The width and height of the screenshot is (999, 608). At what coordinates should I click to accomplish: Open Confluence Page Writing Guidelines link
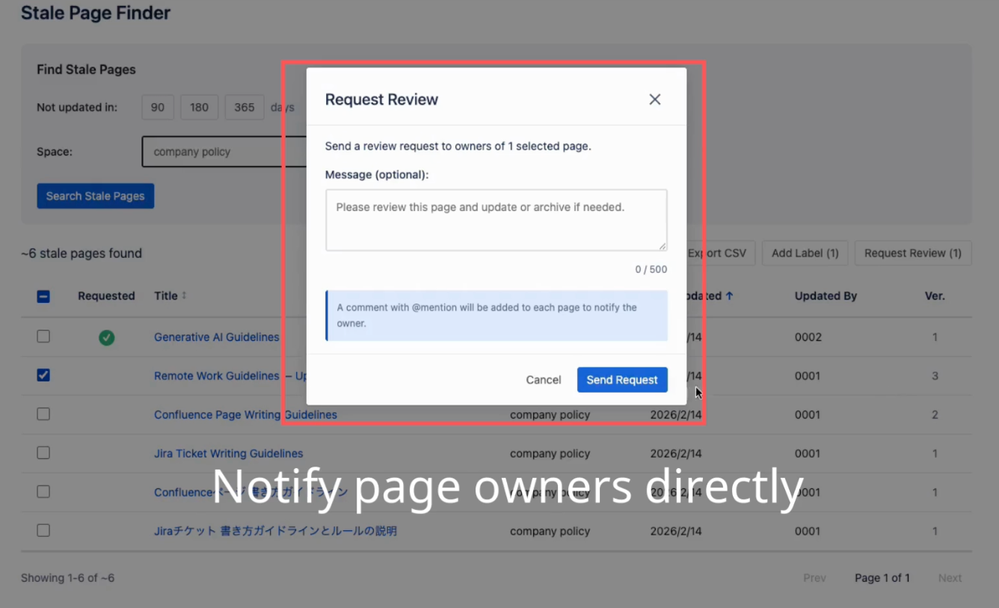click(x=245, y=415)
